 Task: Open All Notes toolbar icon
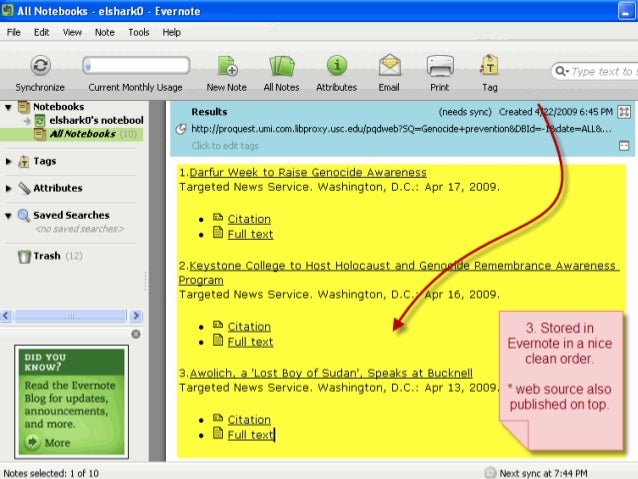282,66
